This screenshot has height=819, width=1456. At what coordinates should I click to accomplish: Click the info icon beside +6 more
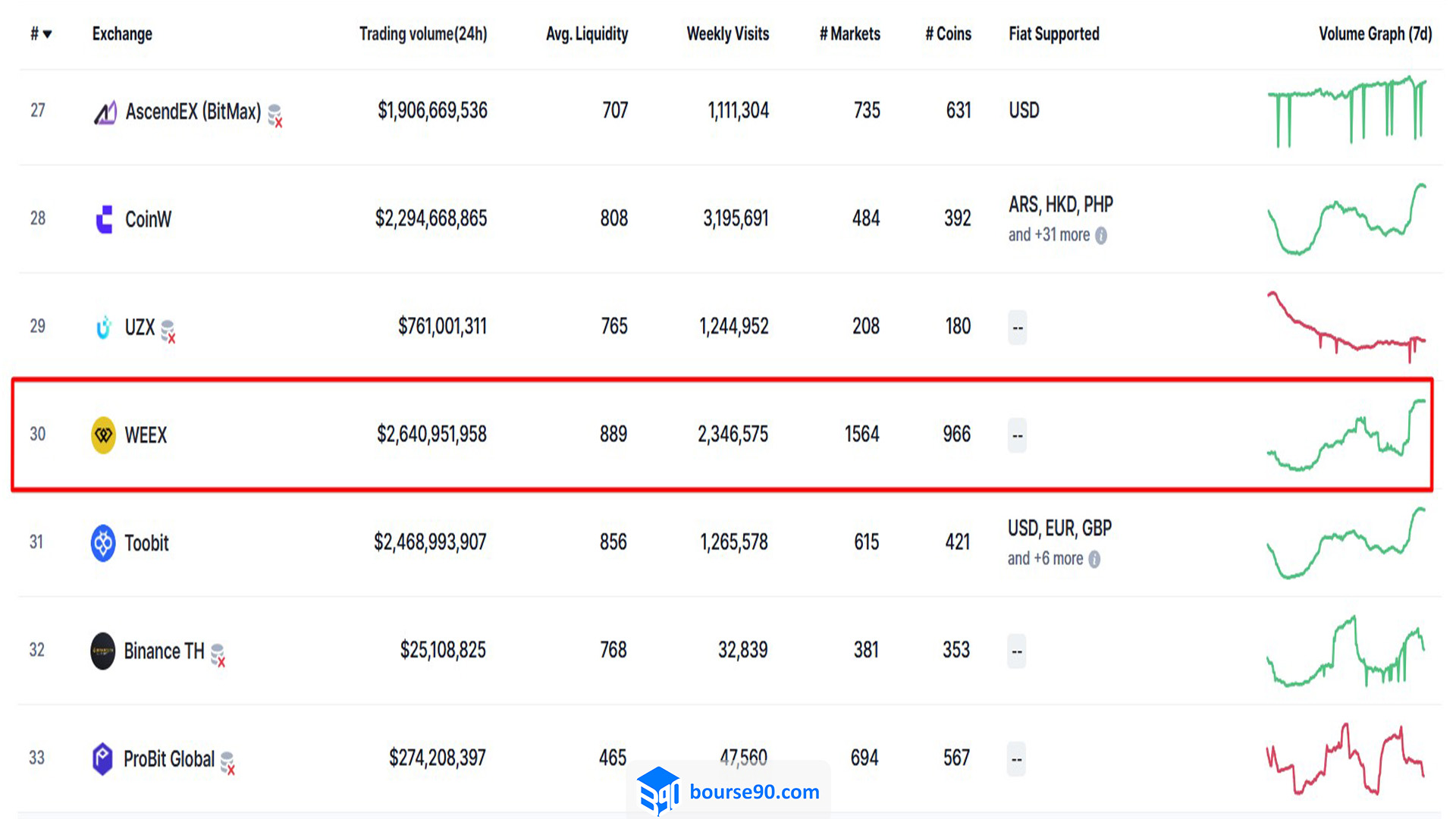[x=1094, y=560]
